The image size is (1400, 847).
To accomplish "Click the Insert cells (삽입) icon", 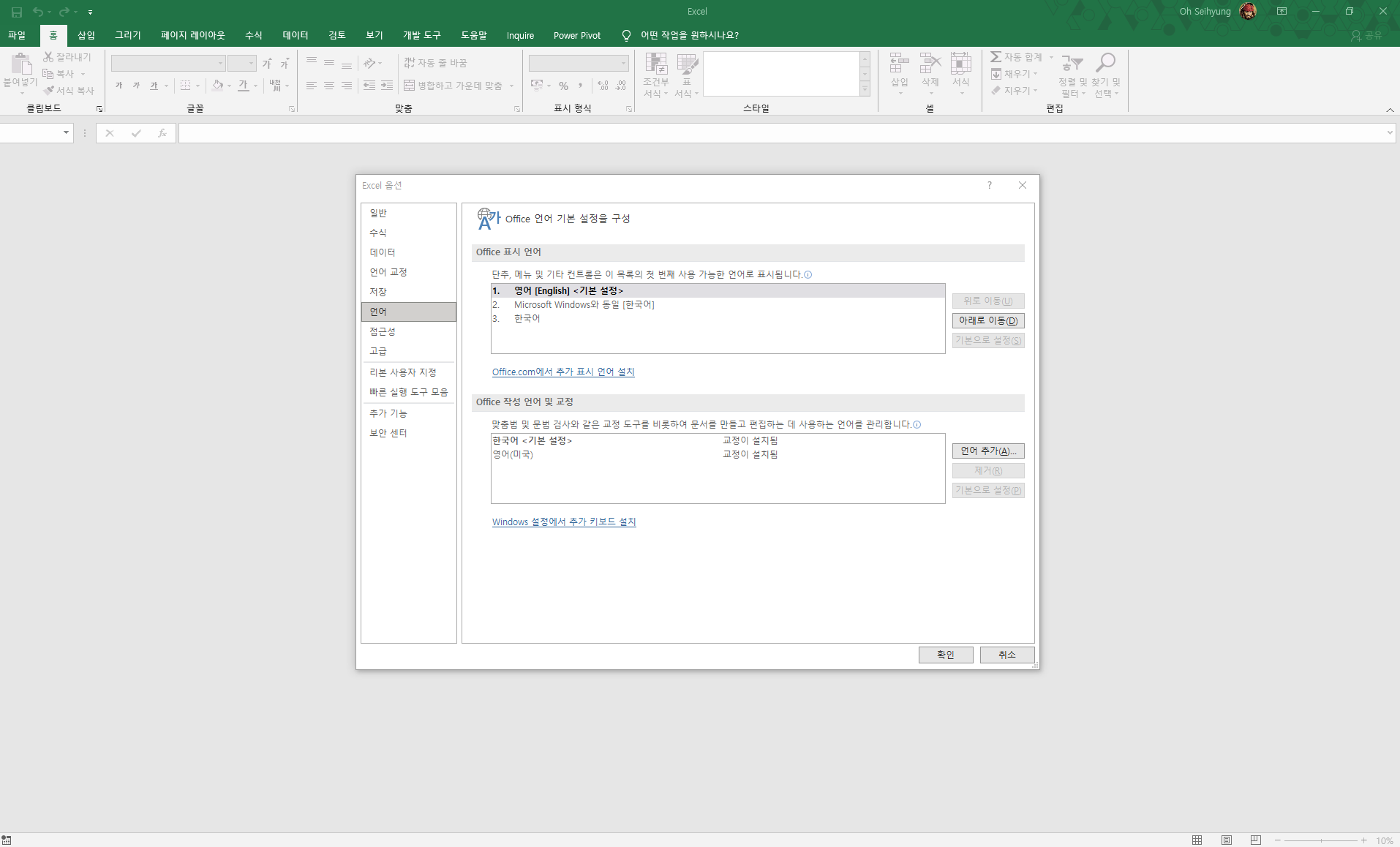I will (899, 64).
